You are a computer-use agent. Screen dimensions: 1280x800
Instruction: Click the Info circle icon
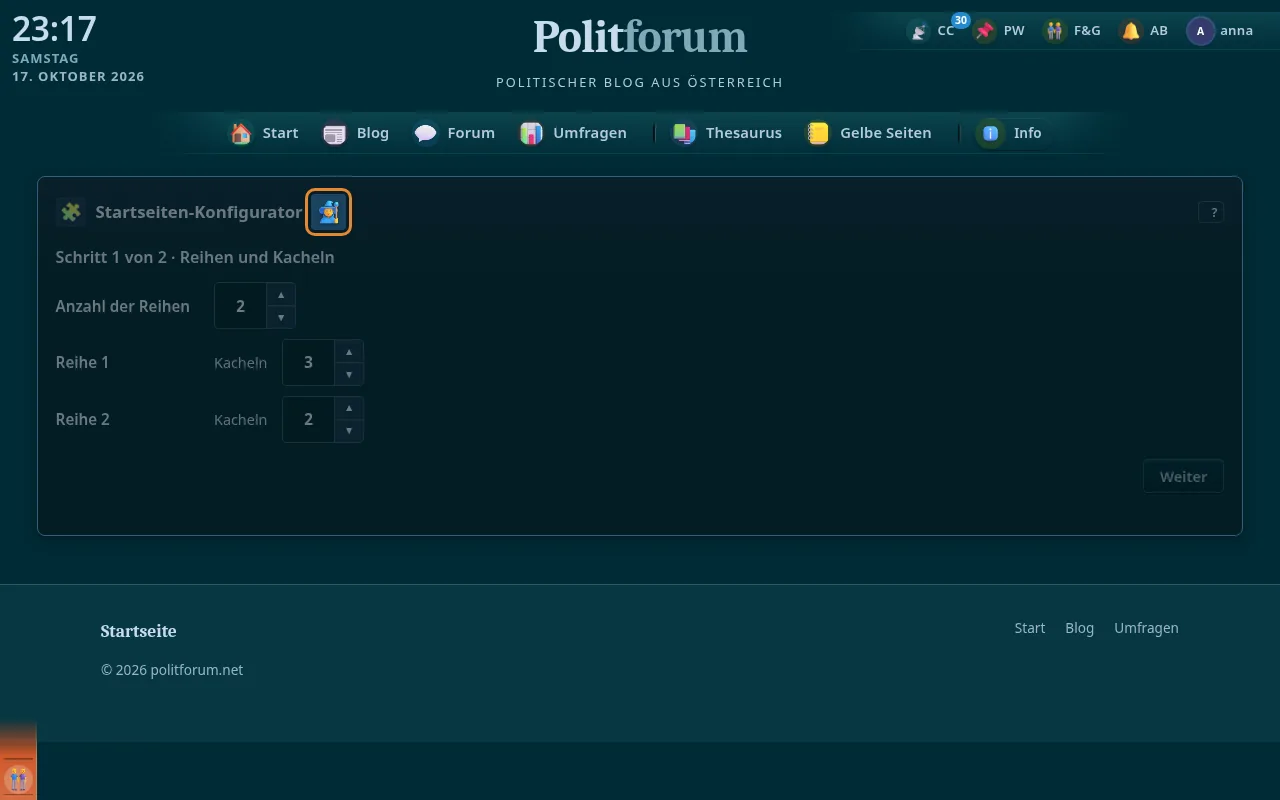pyautogui.click(x=991, y=133)
